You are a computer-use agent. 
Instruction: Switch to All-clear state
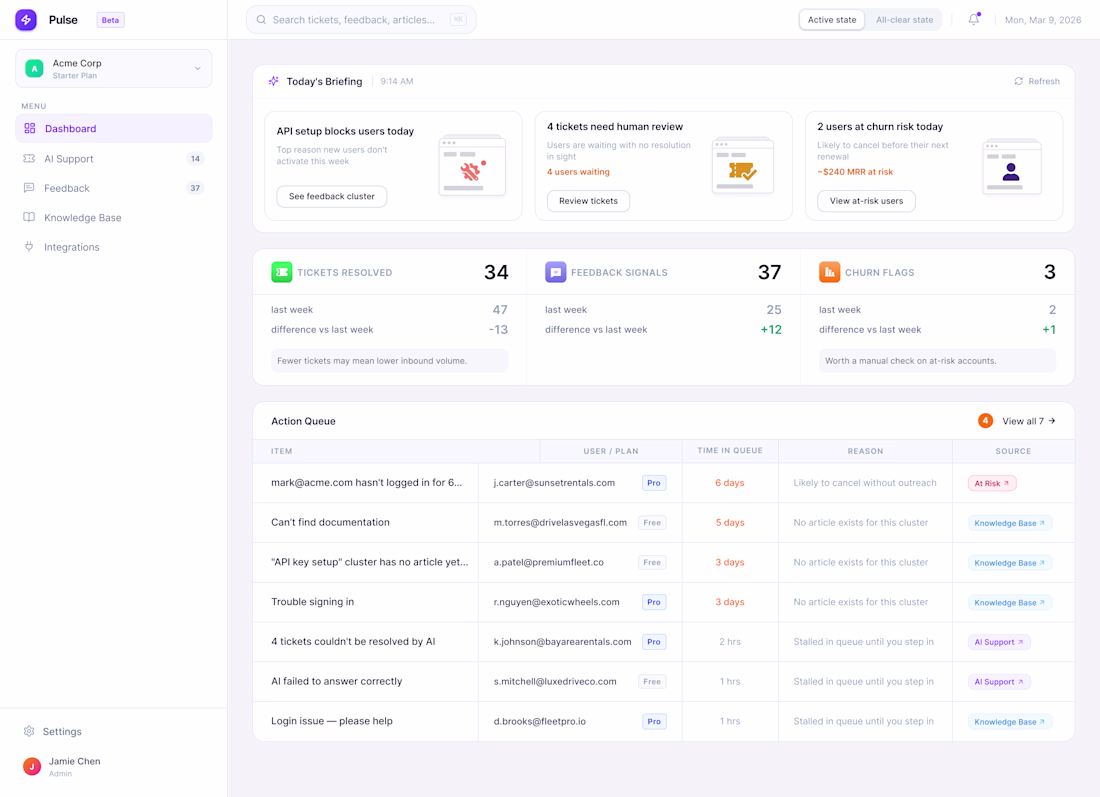[x=904, y=20]
